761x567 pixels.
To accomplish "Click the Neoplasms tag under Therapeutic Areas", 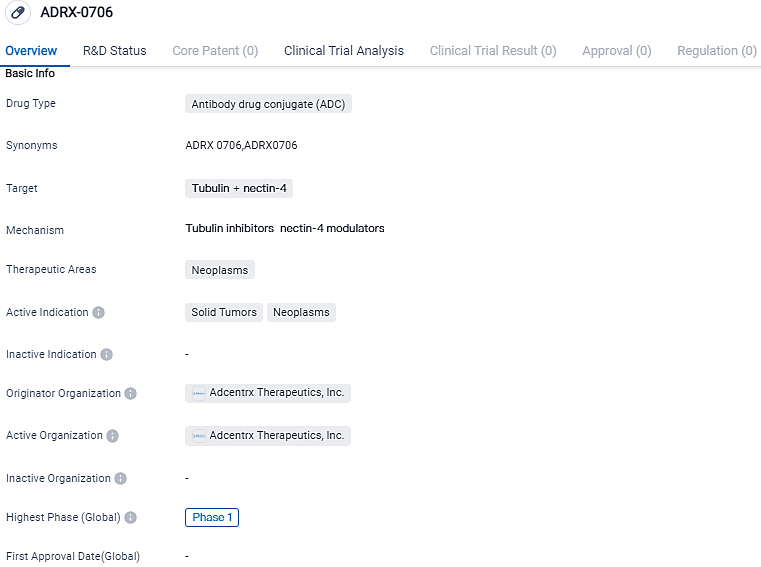I will coord(220,270).
